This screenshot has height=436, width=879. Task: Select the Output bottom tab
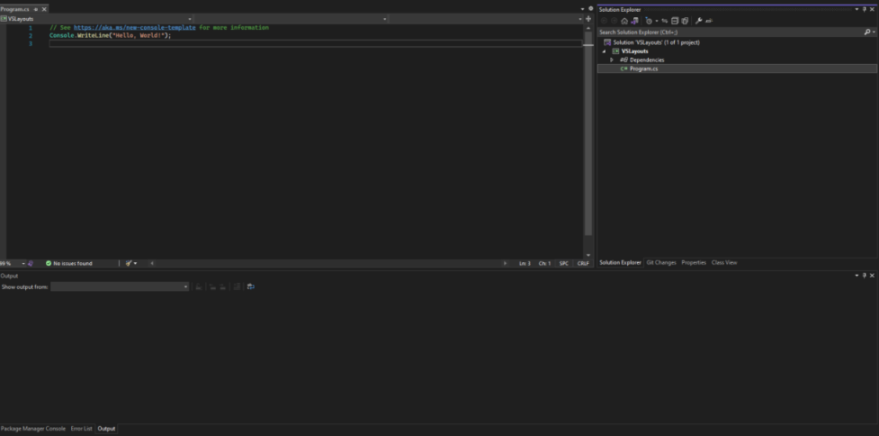(x=106, y=429)
